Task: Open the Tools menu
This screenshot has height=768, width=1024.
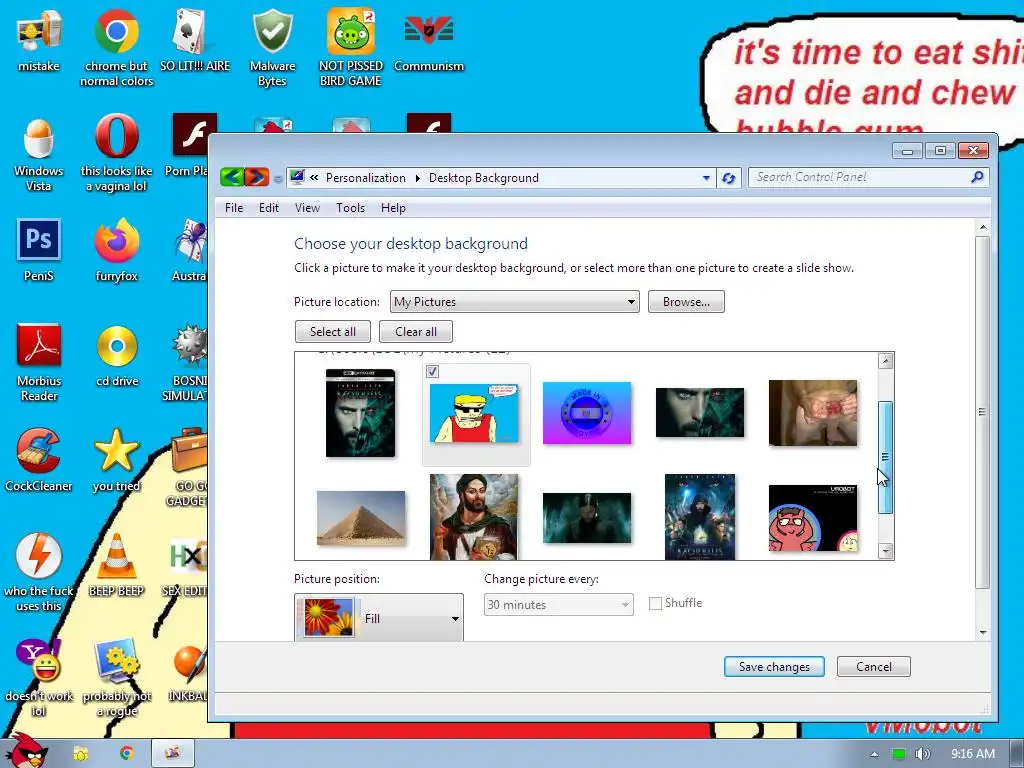Action: point(350,208)
